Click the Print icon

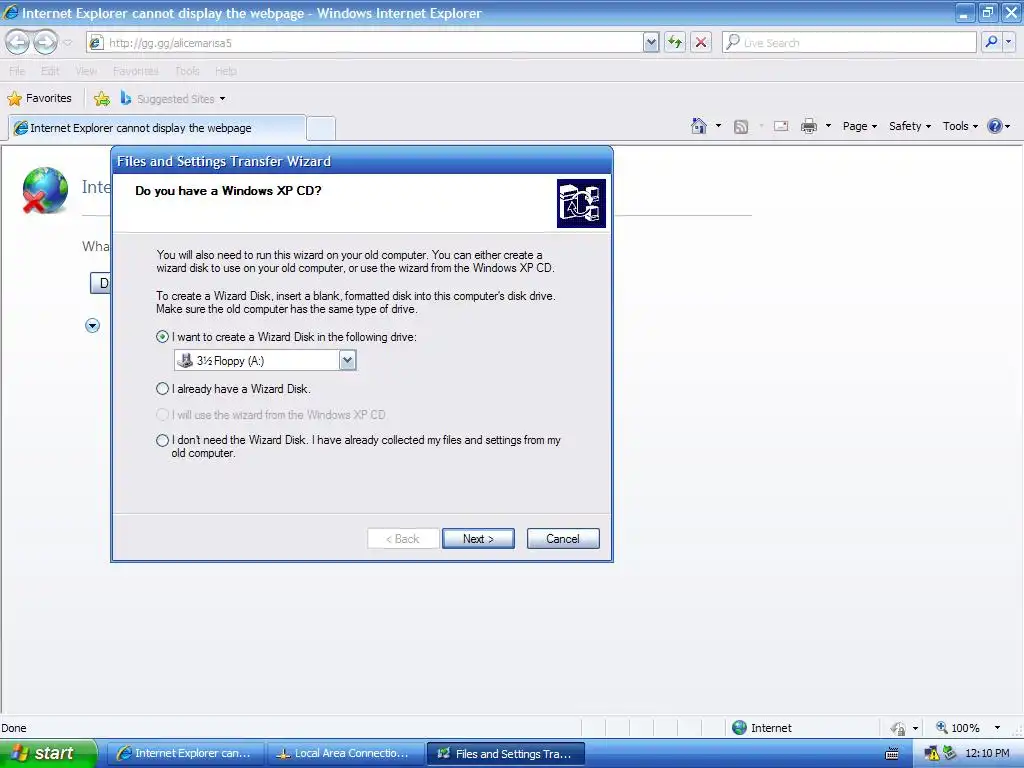tap(808, 126)
